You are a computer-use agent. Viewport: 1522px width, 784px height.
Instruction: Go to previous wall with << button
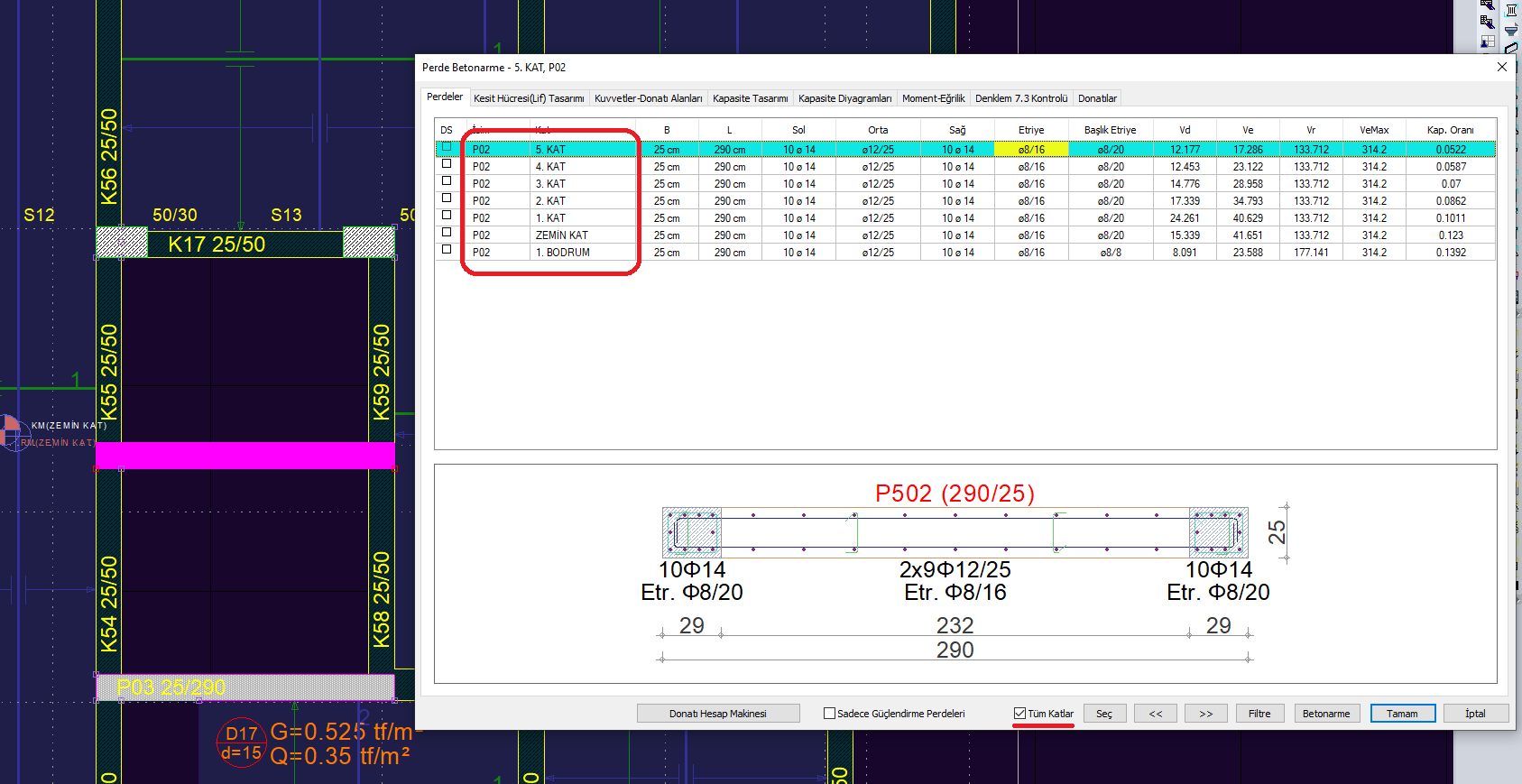coord(1155,714)
